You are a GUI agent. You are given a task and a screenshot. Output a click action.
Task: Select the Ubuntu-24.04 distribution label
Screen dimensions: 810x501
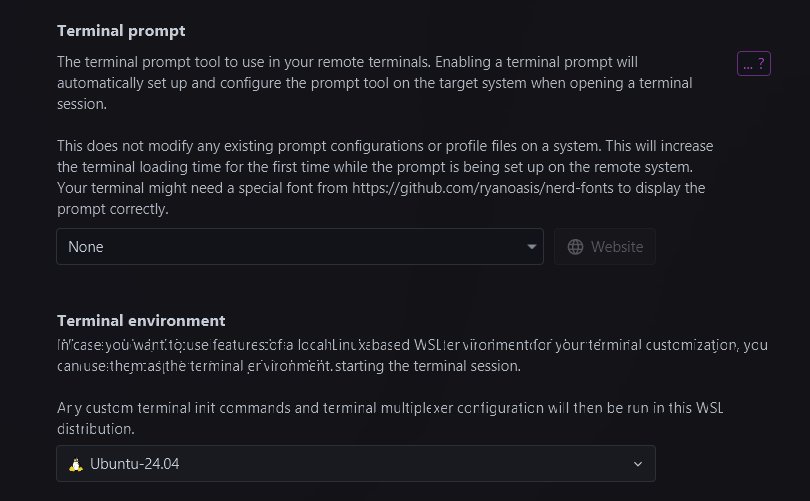coord(135,464)
